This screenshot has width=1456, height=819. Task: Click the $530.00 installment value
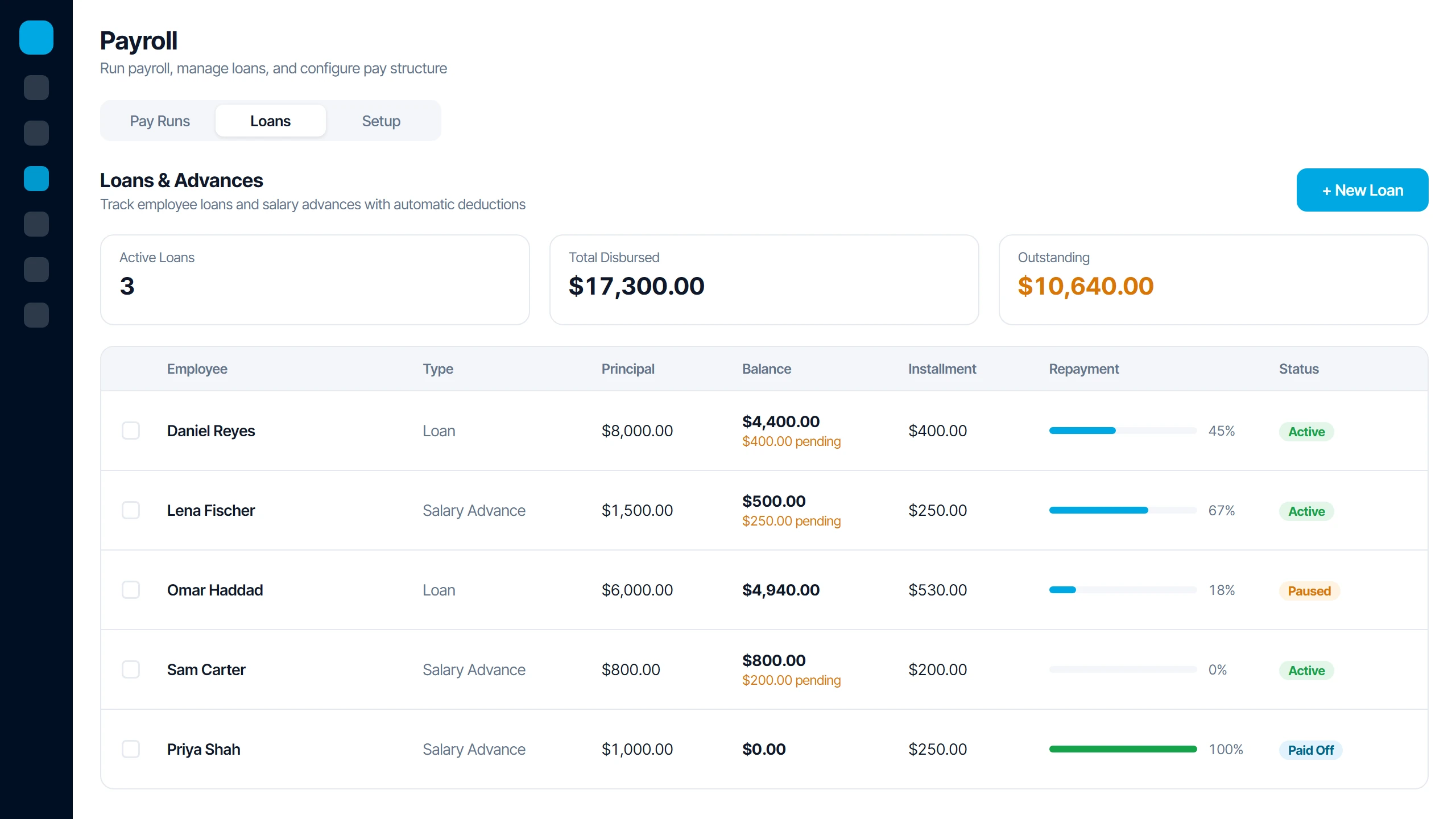pos(937,590)
